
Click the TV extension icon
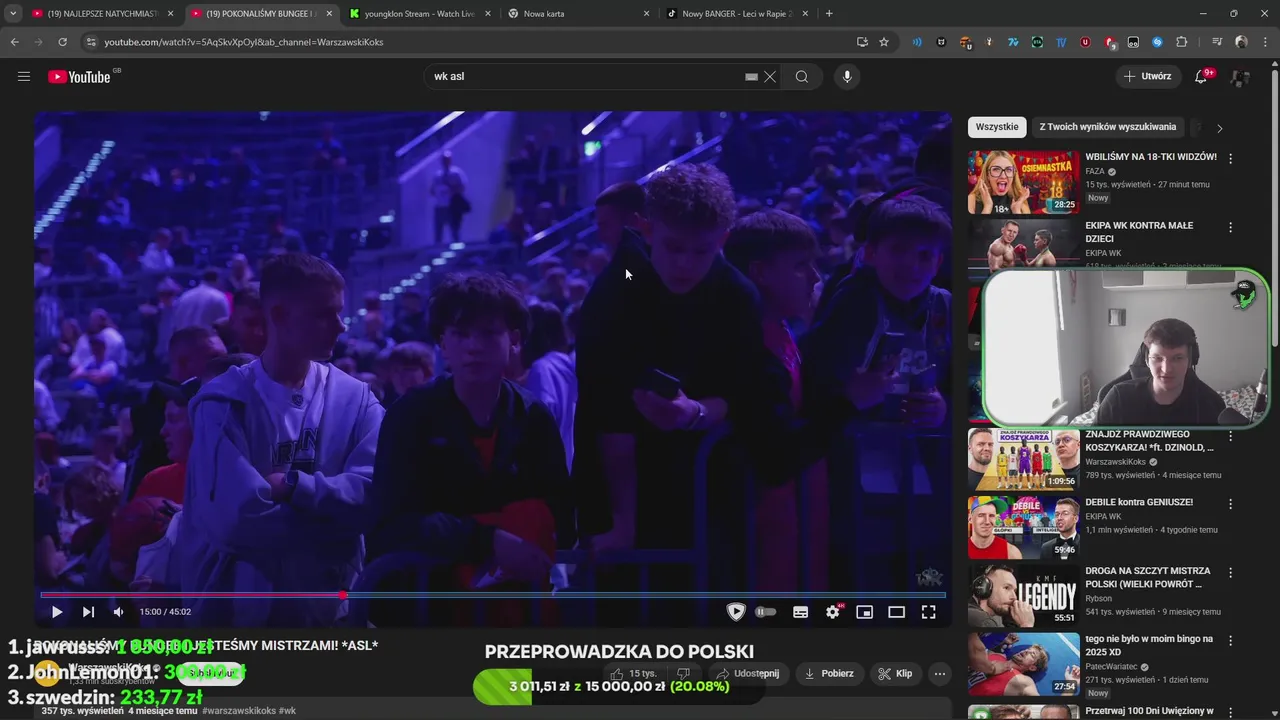pos(1061,42)
